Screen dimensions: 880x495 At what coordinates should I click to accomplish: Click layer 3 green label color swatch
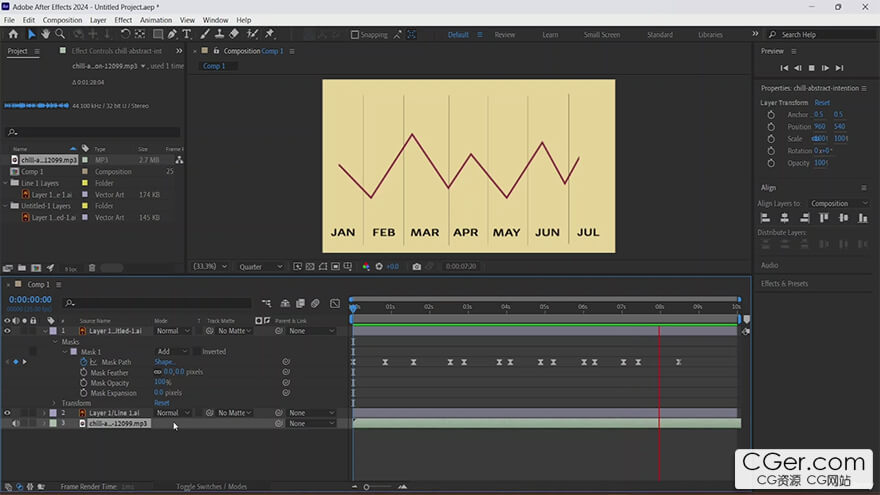coord(53,424)
